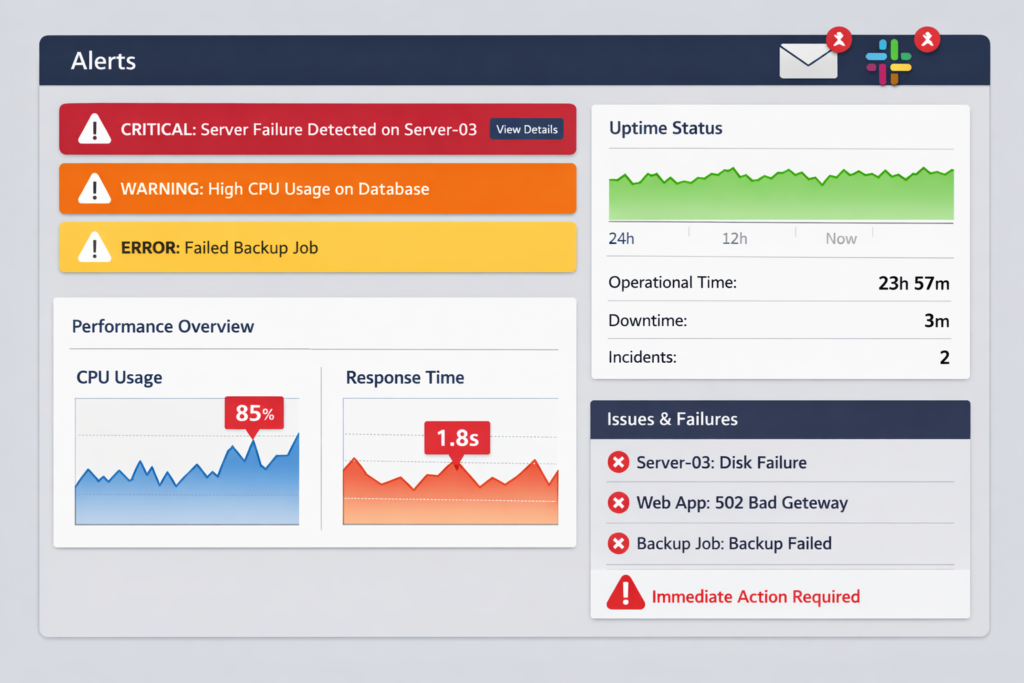Image resolution: width=1024 pixels, height=683 pixels.
Task: Click warning triangle icon in CRITICAL alert
Action: point(94,129)
